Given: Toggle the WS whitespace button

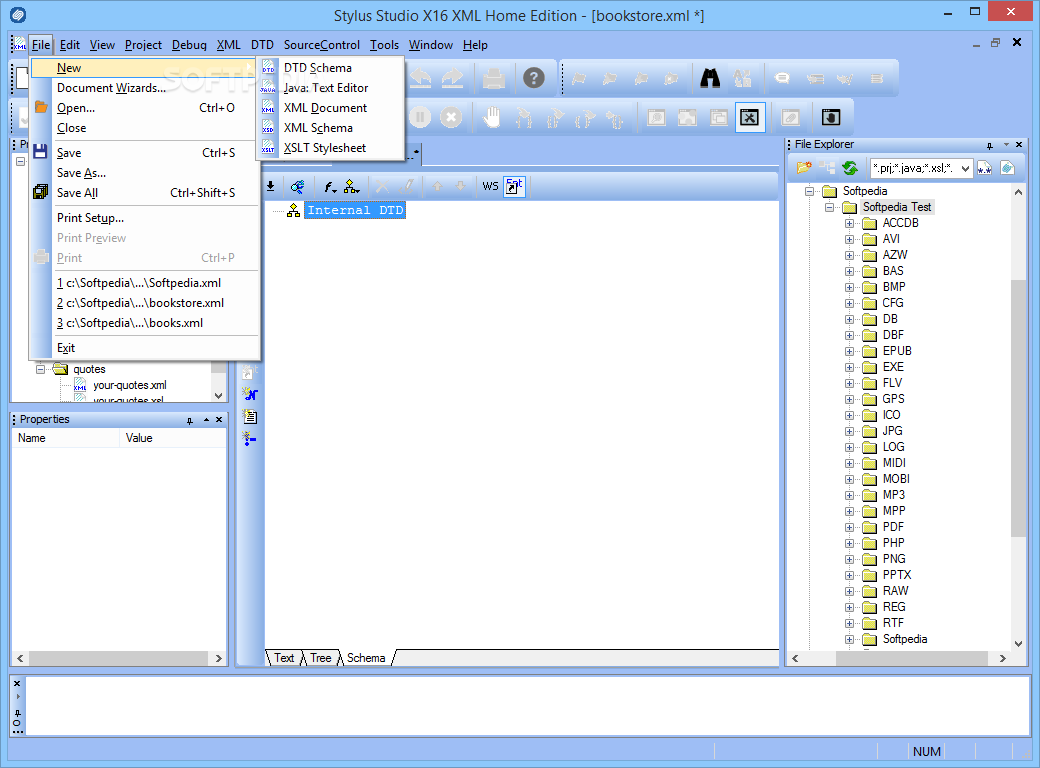Looking at the screenshot, I should (x=490, y=186).
